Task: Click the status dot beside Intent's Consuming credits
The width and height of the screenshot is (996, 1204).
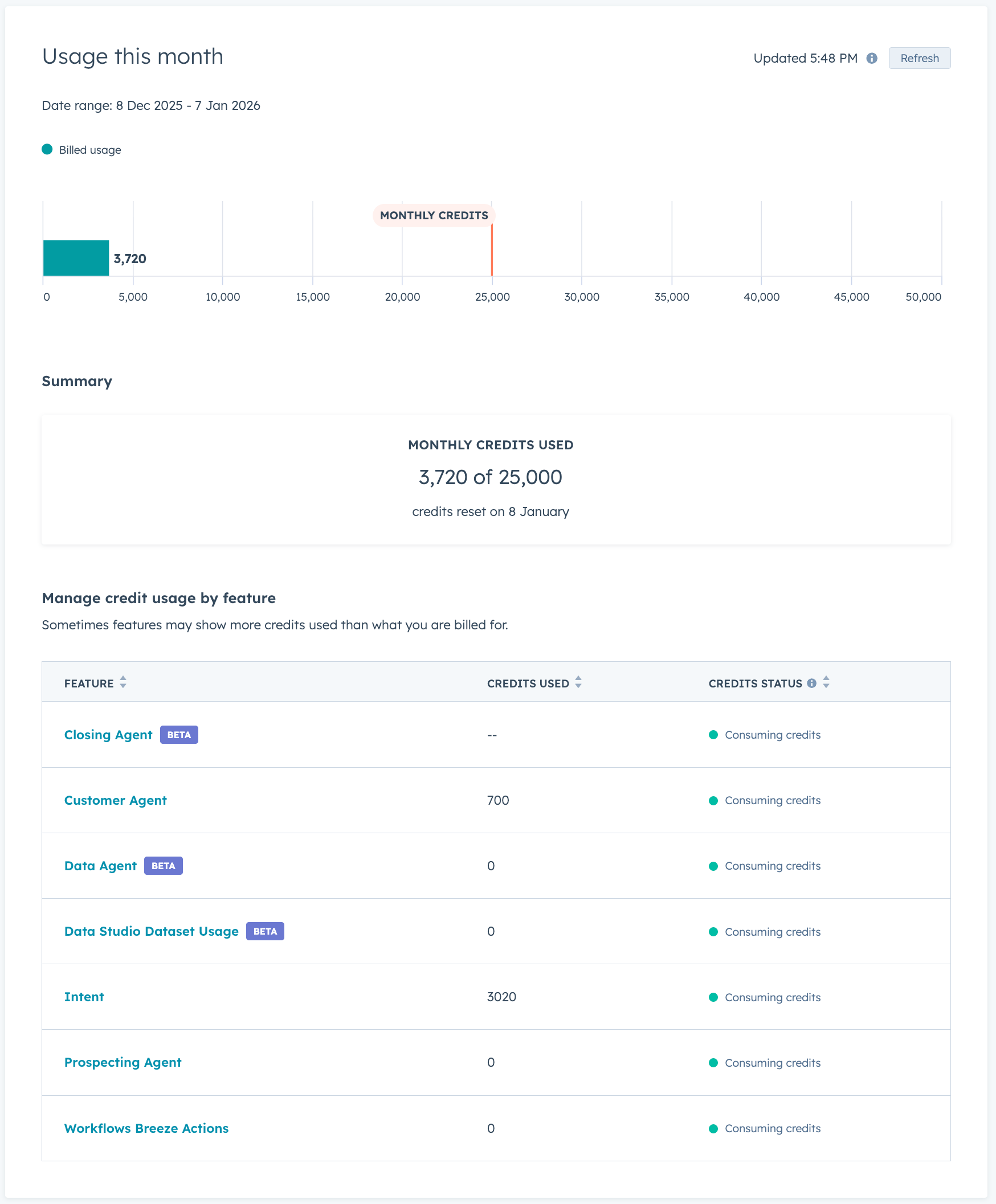Action: pos(713,997)
